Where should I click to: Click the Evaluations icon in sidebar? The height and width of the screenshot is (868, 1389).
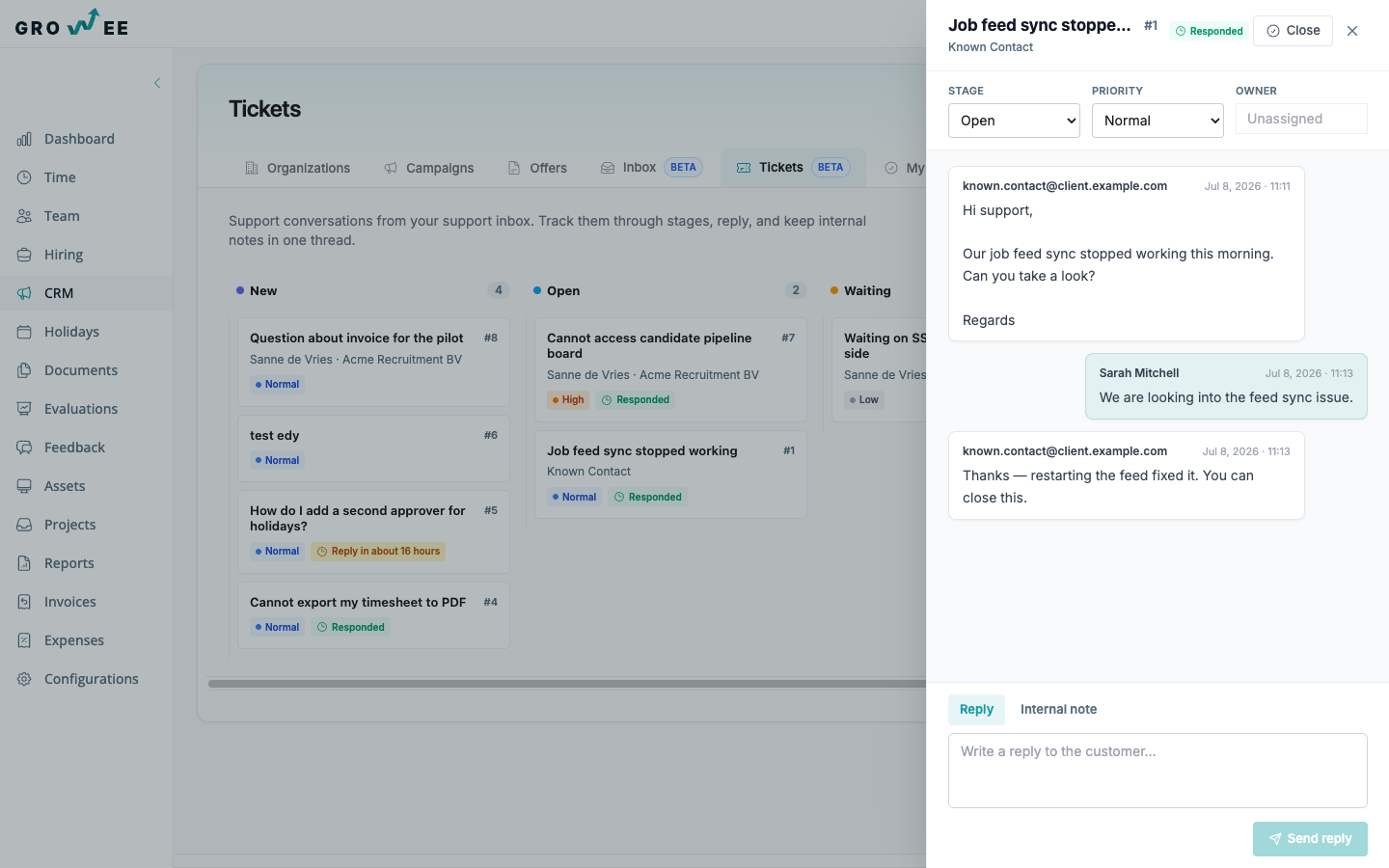(24, 409)
